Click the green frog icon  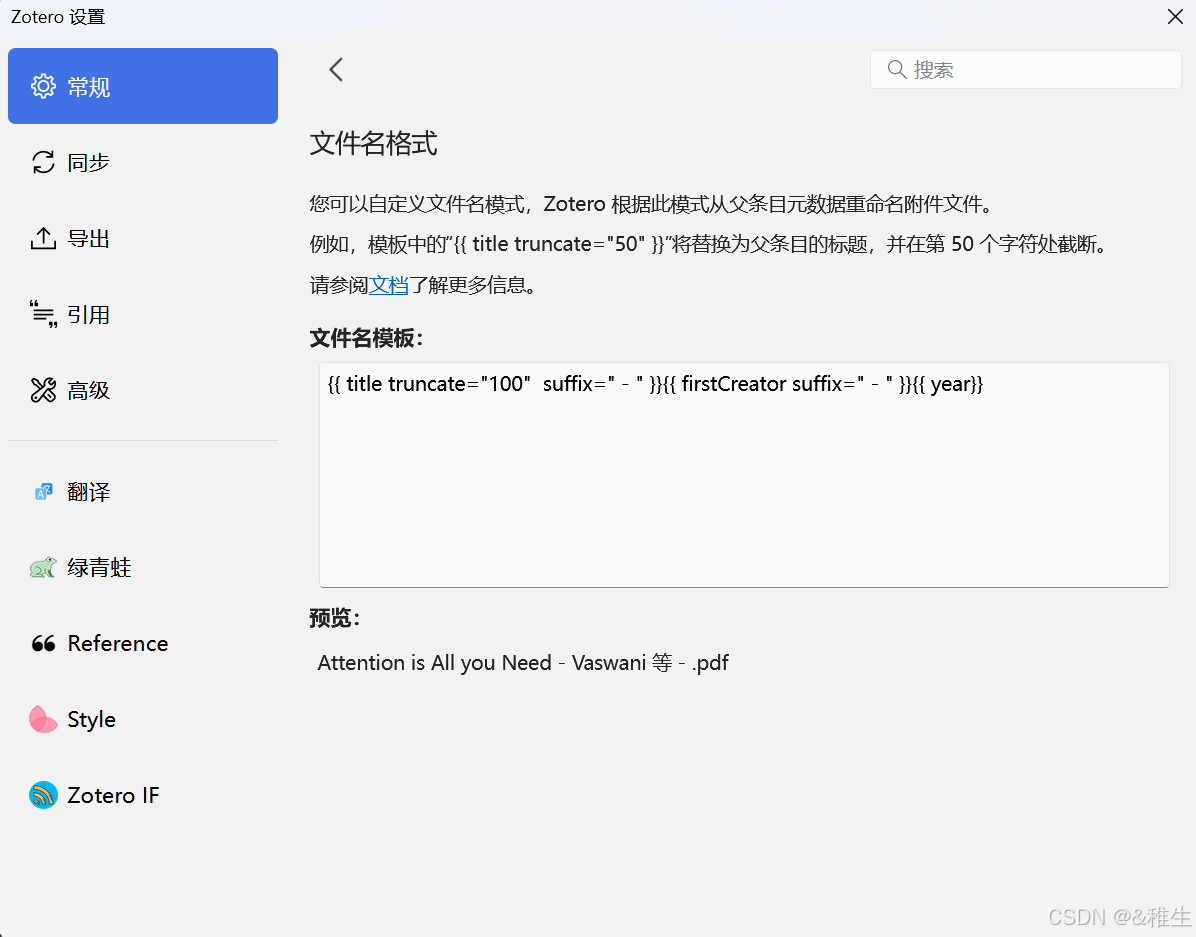coord(43,567)
